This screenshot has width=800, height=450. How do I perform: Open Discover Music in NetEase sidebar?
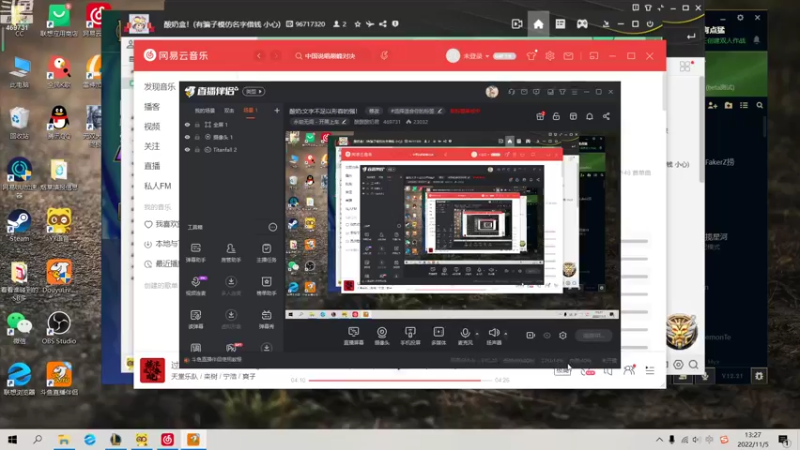(x=159, y=87)
